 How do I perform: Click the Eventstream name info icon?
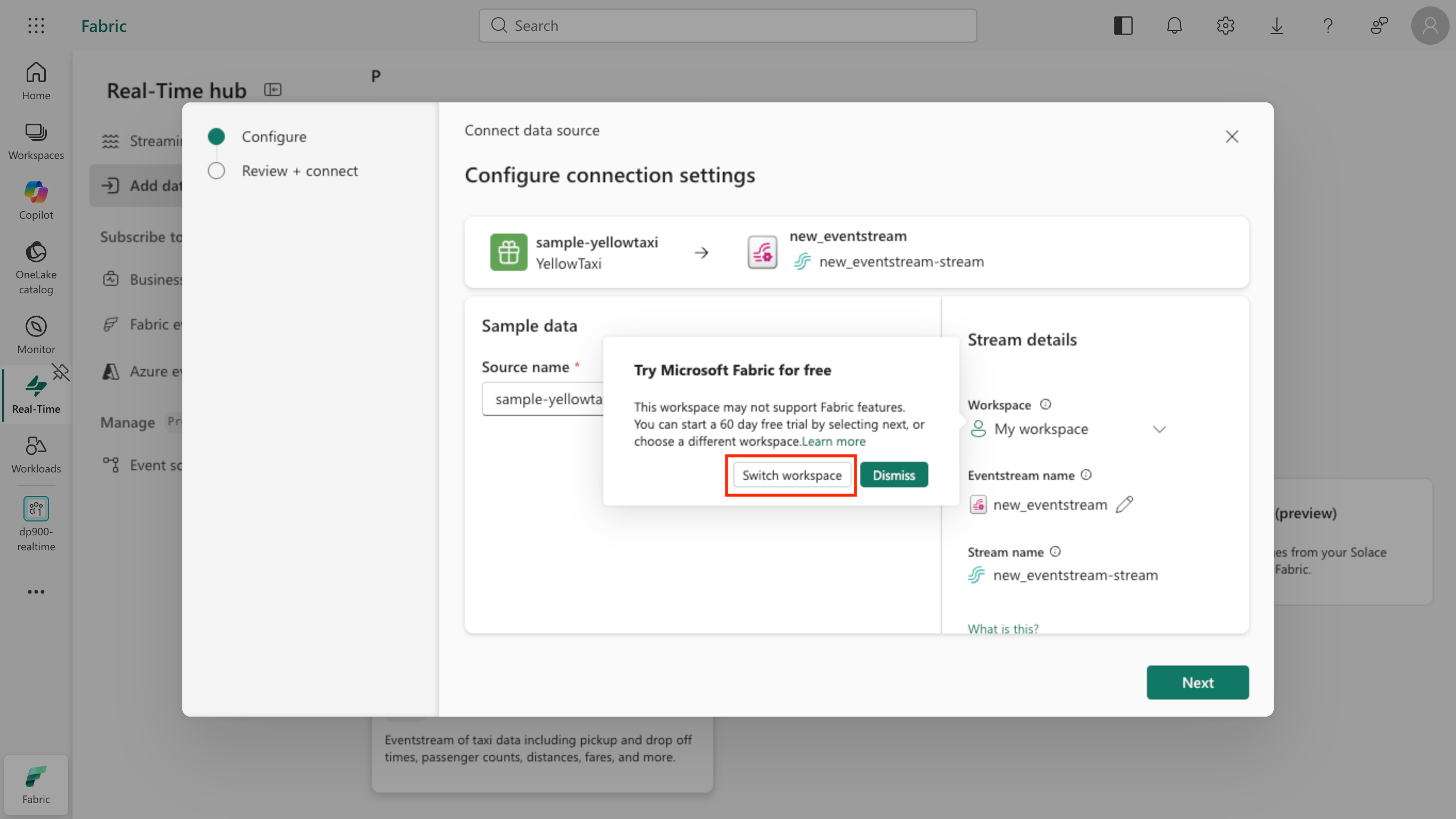point(1086,475)
